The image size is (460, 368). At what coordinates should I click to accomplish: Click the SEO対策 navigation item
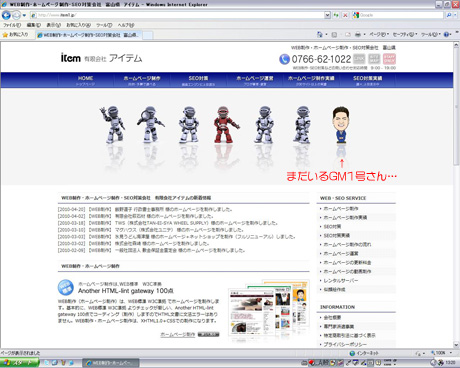coord(198,80)
